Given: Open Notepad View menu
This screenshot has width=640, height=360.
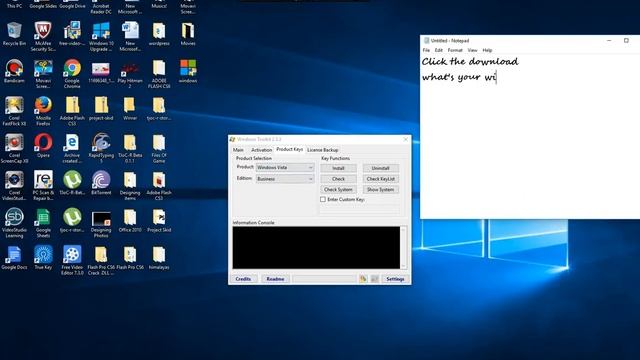Looking at the screenshot, I should [472, 50].
